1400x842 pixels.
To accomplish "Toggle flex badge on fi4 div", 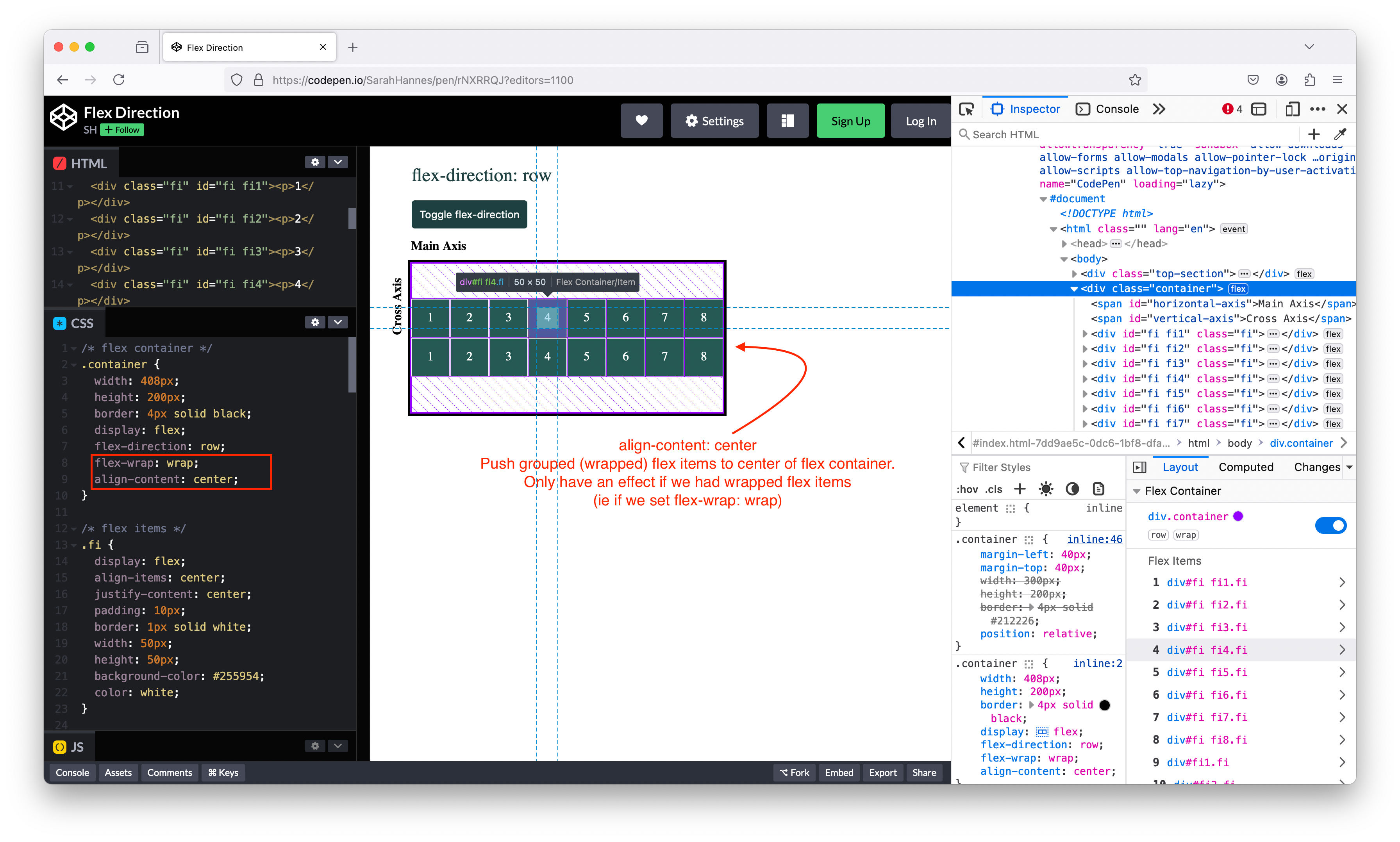I will click(1333, 379).
